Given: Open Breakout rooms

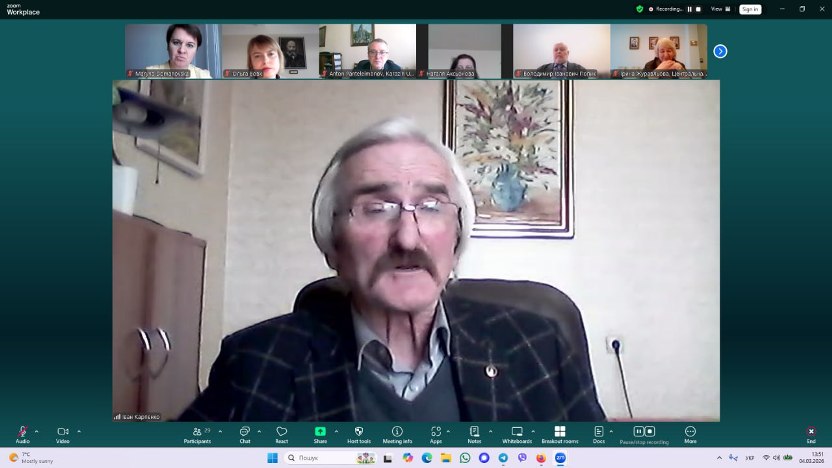Looking at the screenshot, I should click(560, 432).
